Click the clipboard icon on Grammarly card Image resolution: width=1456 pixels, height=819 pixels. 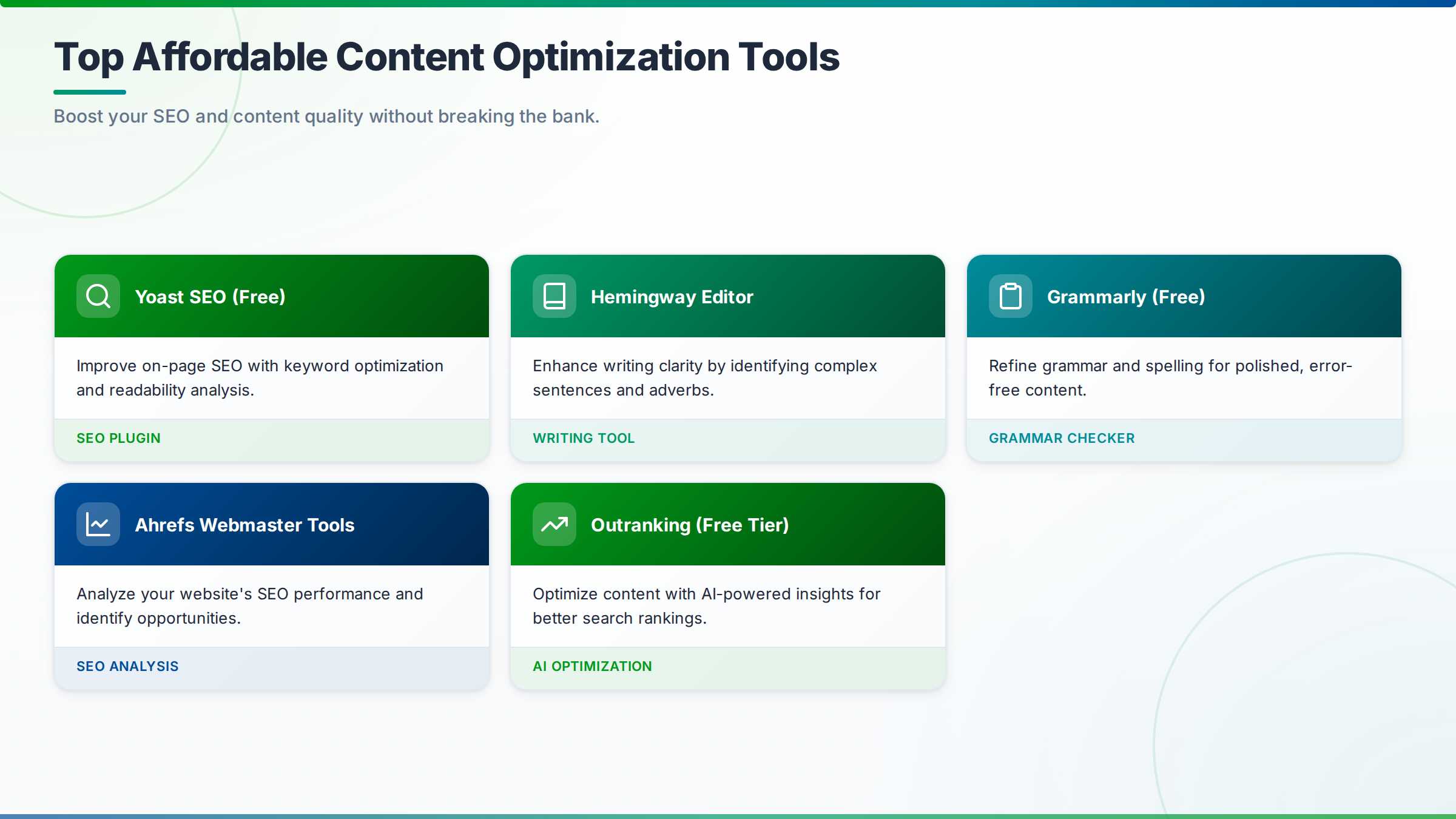click(1010, 295)
